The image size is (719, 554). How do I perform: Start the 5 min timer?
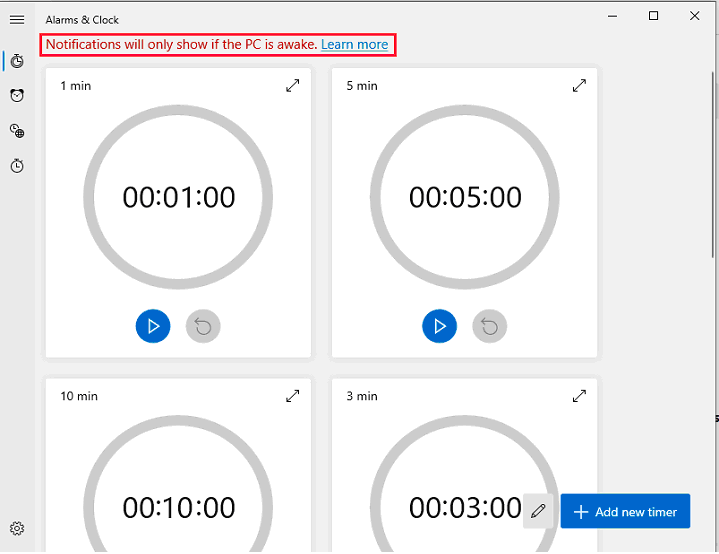439,326
